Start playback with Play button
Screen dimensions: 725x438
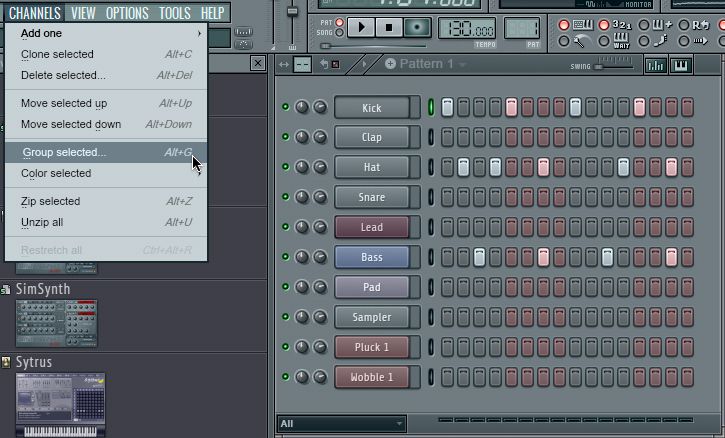pos(361,27)
